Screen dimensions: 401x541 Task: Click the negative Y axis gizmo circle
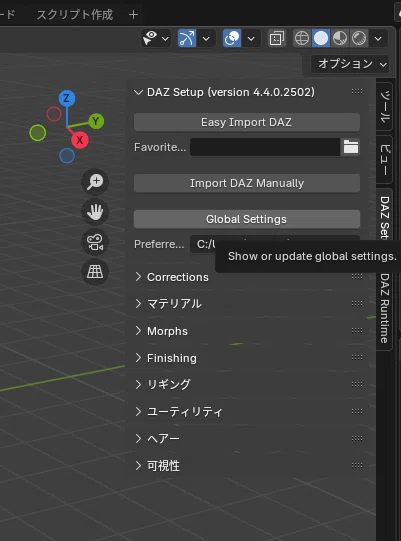coord(38,133)
